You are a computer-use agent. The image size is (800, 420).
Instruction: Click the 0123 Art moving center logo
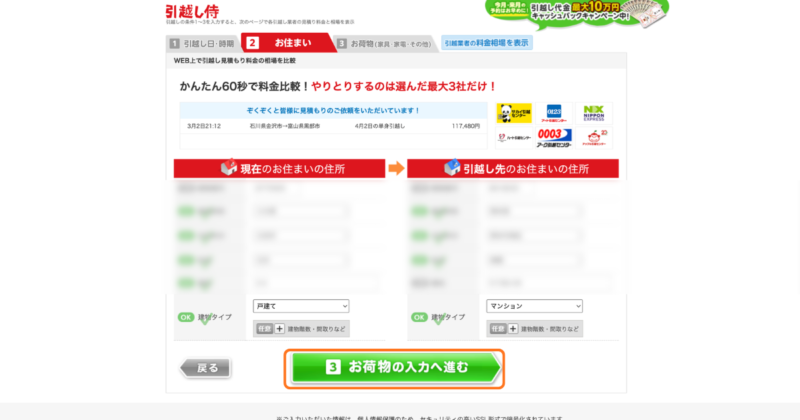[x=554, y=111]
